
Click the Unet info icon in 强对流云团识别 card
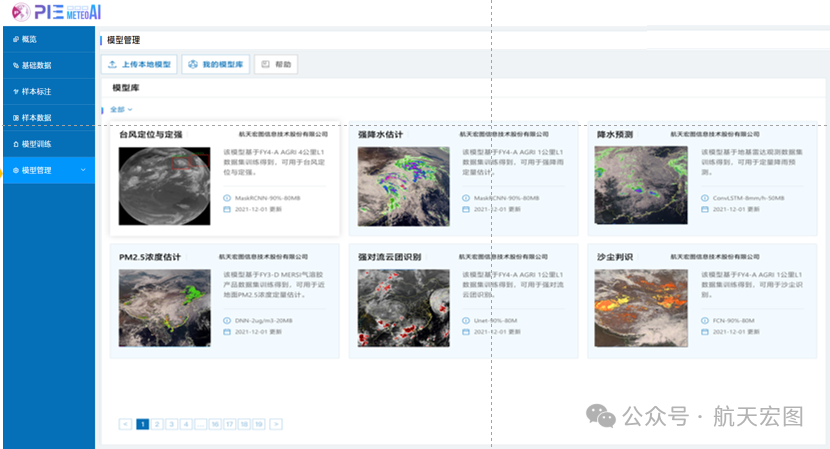tap(466, 321)
